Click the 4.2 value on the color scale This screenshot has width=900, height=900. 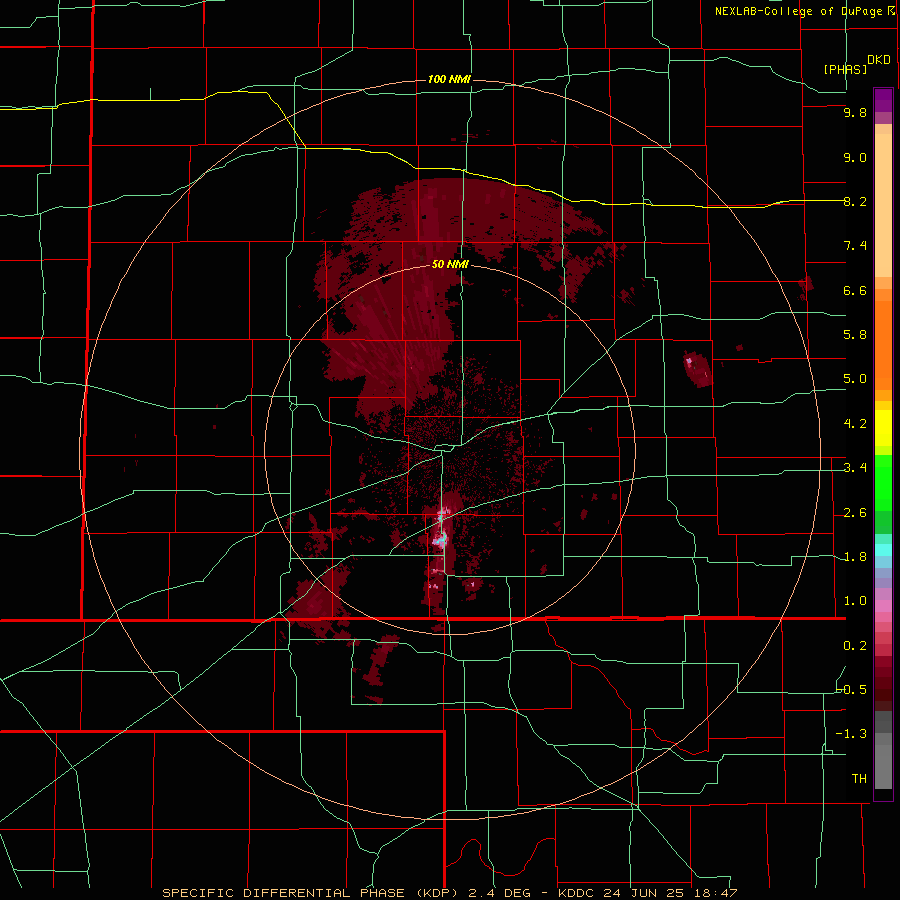pos(855,424)
